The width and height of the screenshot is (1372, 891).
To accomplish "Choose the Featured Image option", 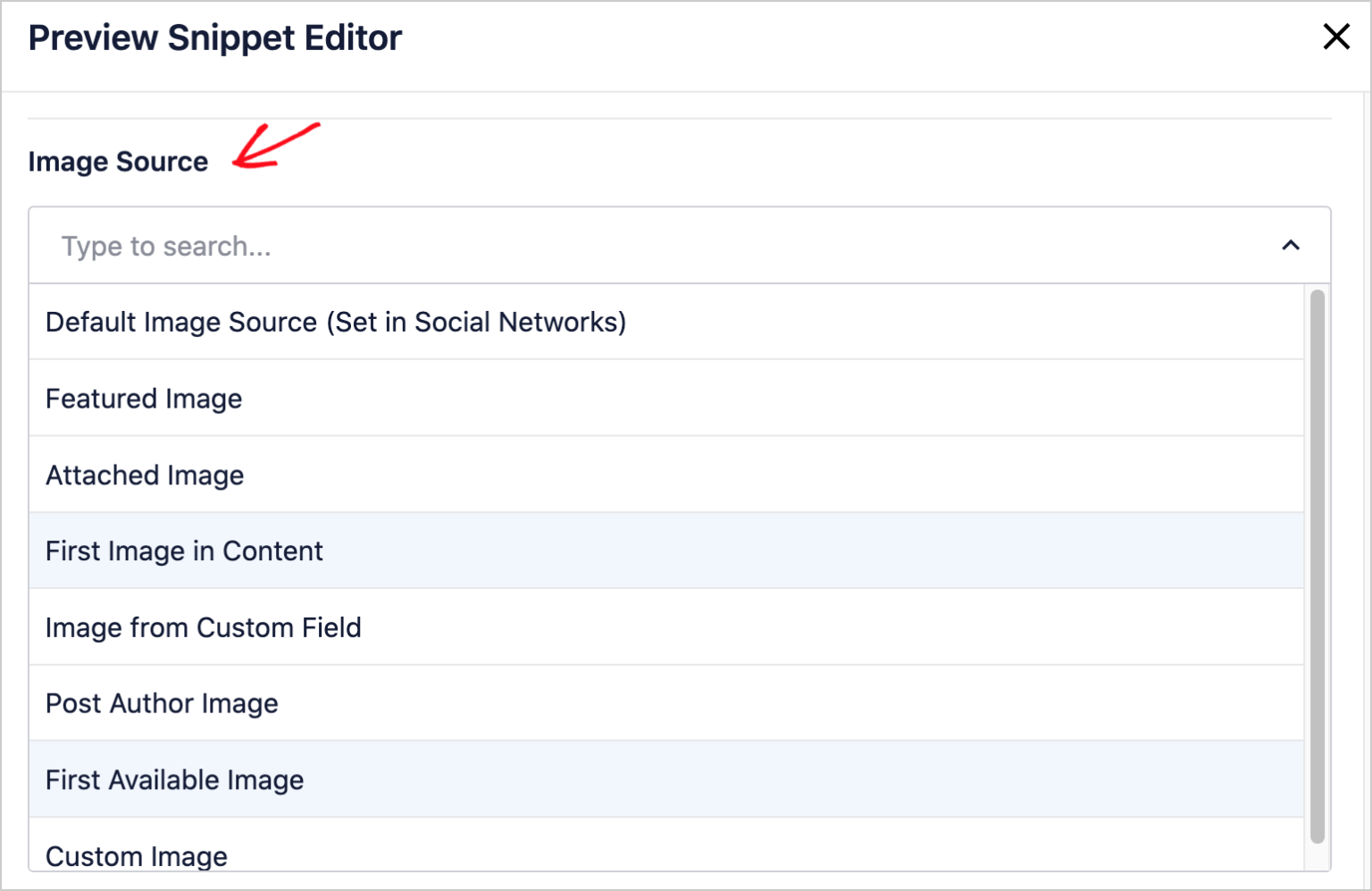I will click(144, 399).
